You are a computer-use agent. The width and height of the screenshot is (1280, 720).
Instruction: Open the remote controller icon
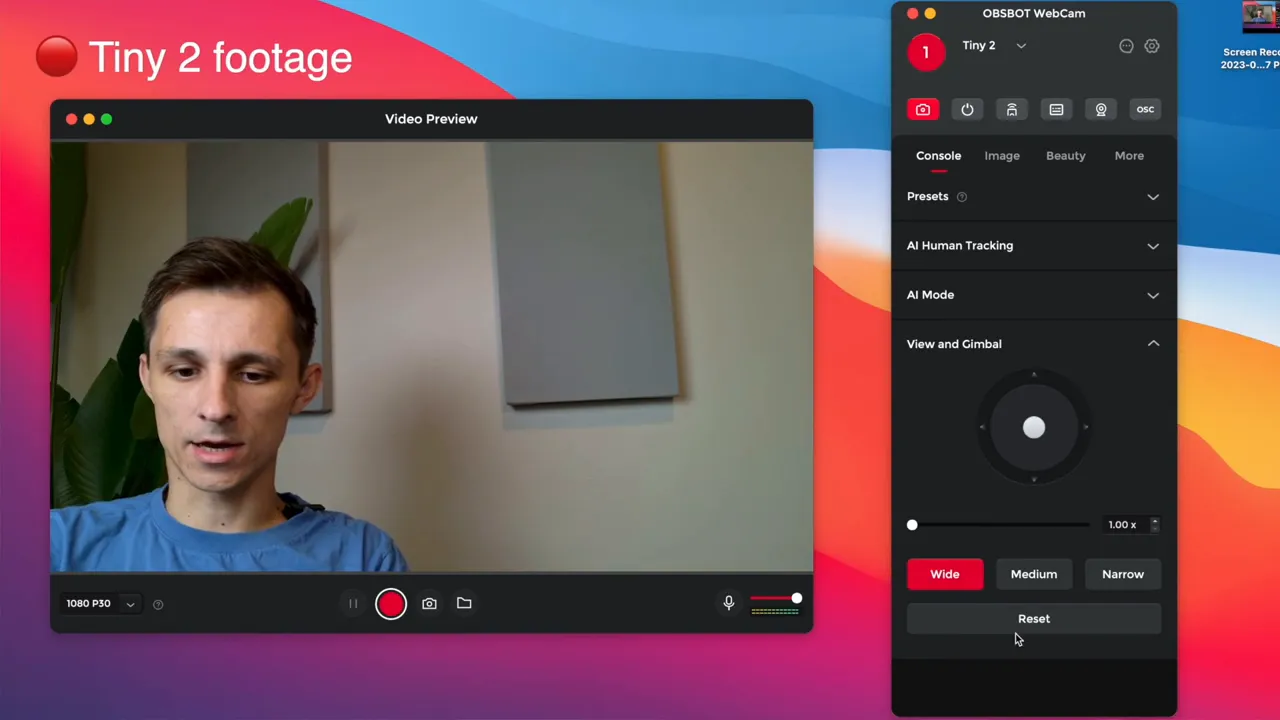tap(1012, 109)
